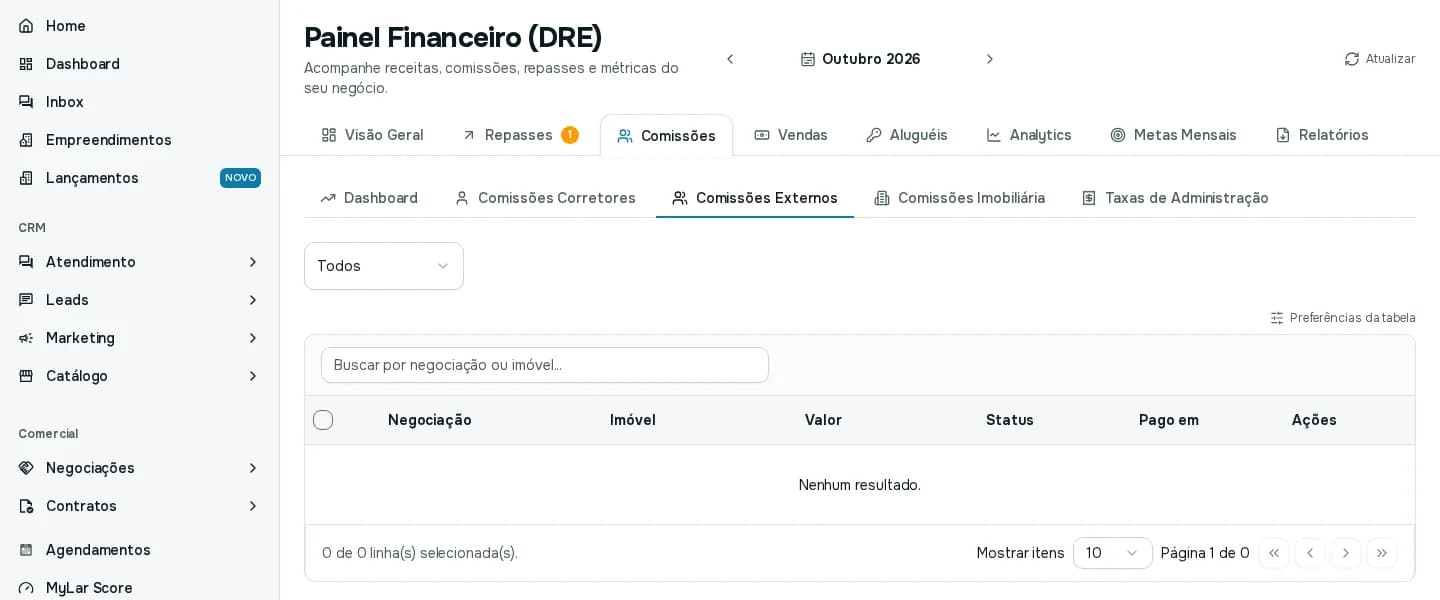Image resolution: width=1440 pixels, height=600 pixels.
Task: Click the orange Repasses notification badge
Action: click(570, 135)
